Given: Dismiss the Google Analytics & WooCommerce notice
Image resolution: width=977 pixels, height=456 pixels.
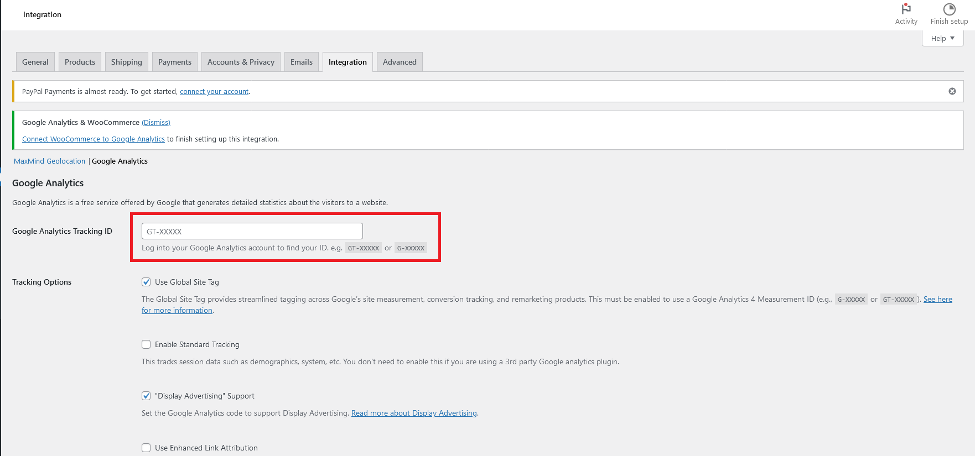Looking at the screenshot, I should pyautogui.click(x=156, y=122).
